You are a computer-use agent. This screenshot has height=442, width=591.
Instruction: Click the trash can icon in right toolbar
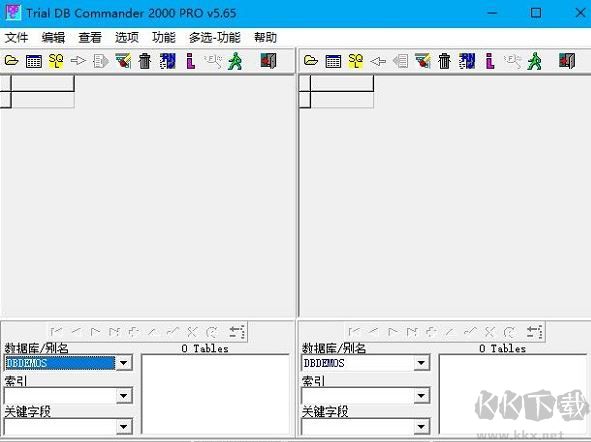444,61
